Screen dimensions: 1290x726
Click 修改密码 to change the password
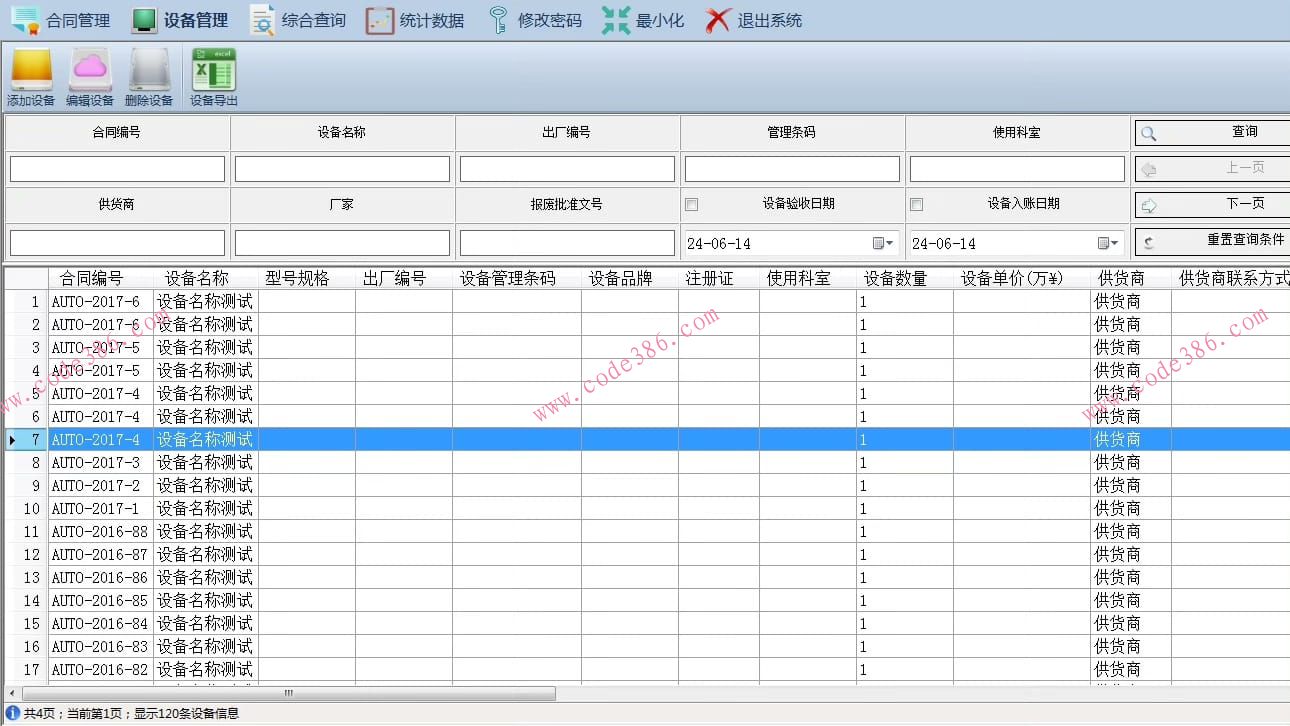pos(534,20)
